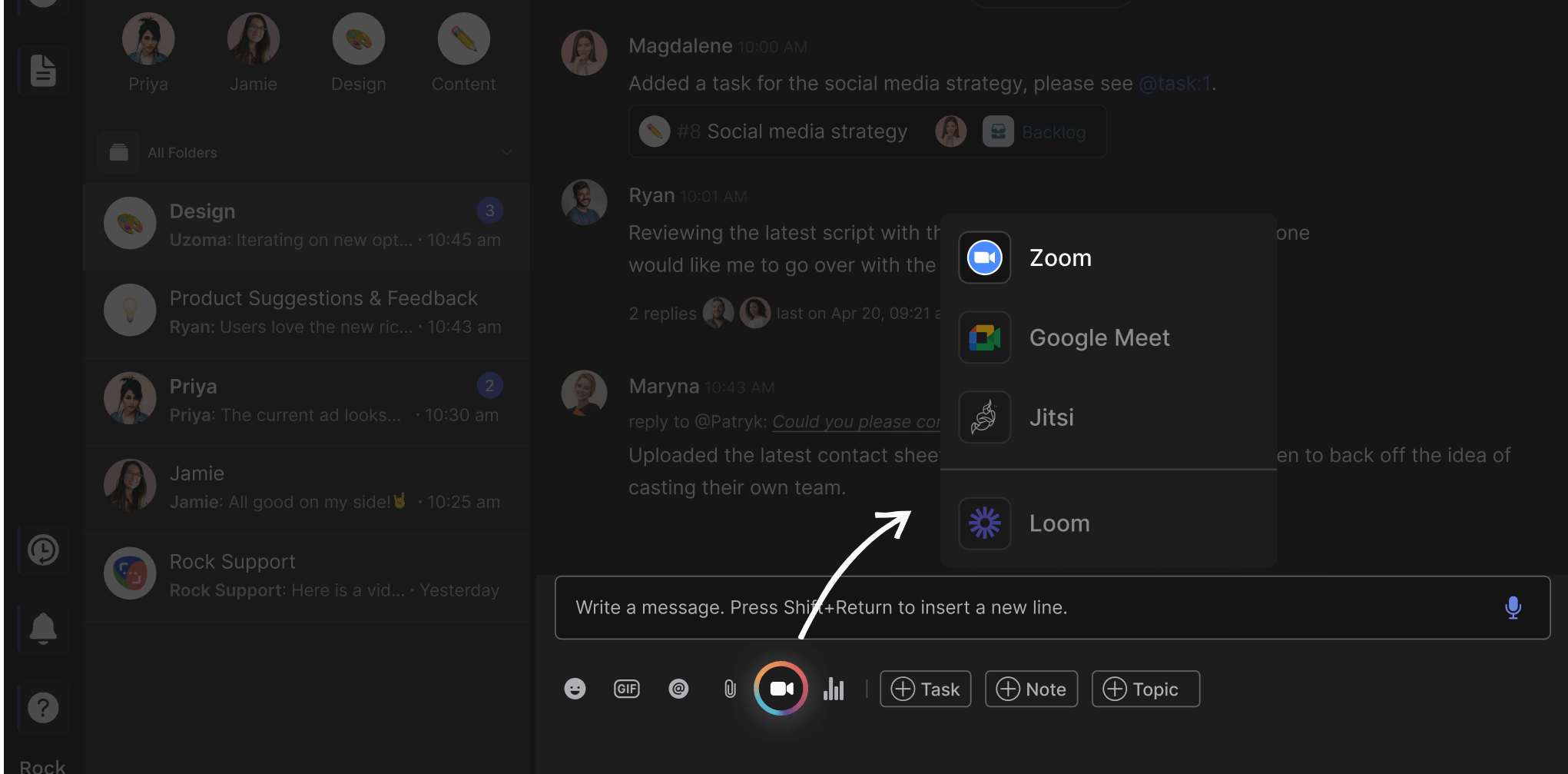
Task: Open the @task:1 link
Action: pos(1174,83)
